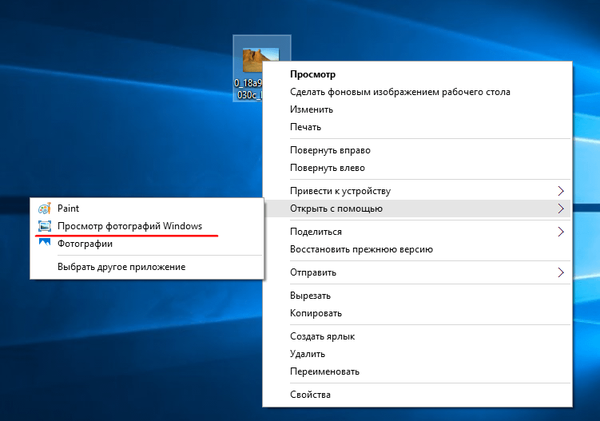This screenshot has height=421, width=600.
Task: Open the Поделиться submenu
Action: [418, 232]
